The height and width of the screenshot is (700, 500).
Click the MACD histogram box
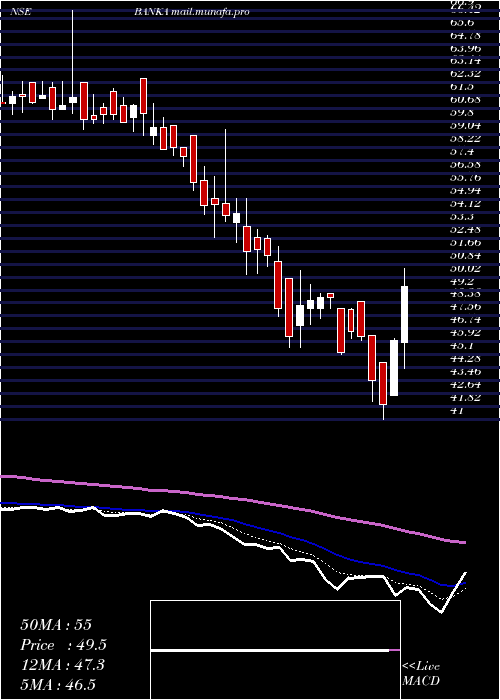click(x=275, y=650)
